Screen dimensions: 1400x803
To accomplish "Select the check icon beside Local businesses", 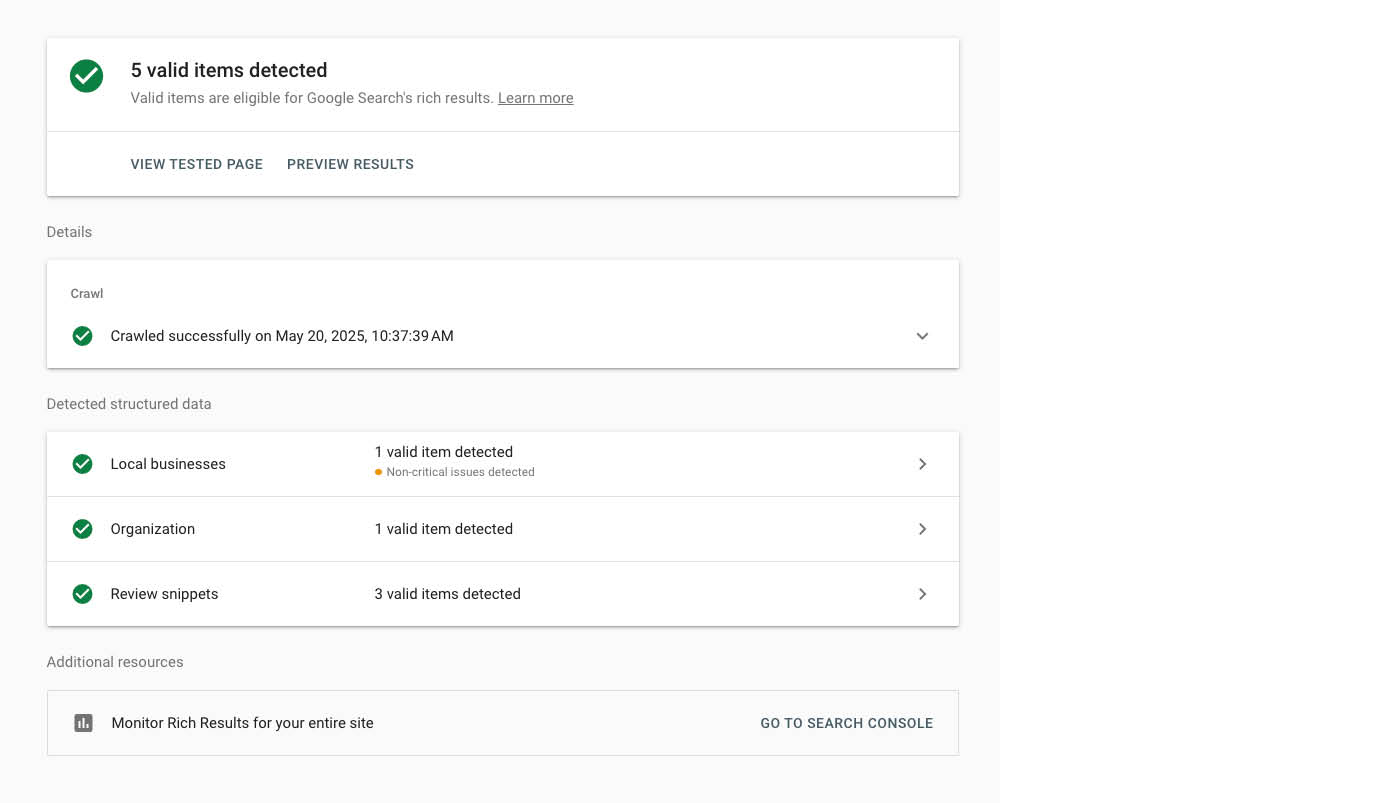I will 82,464.
